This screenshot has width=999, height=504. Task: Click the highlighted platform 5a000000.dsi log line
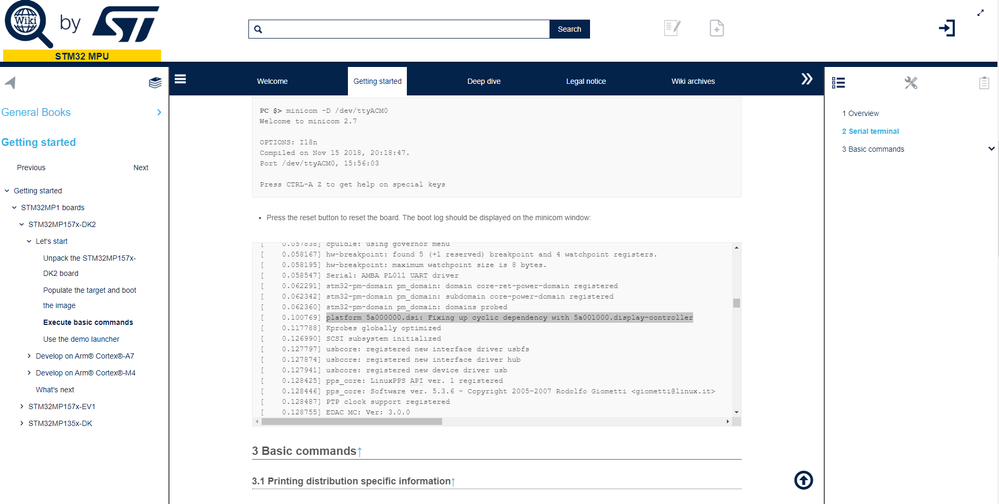click(x=509, y=317)
